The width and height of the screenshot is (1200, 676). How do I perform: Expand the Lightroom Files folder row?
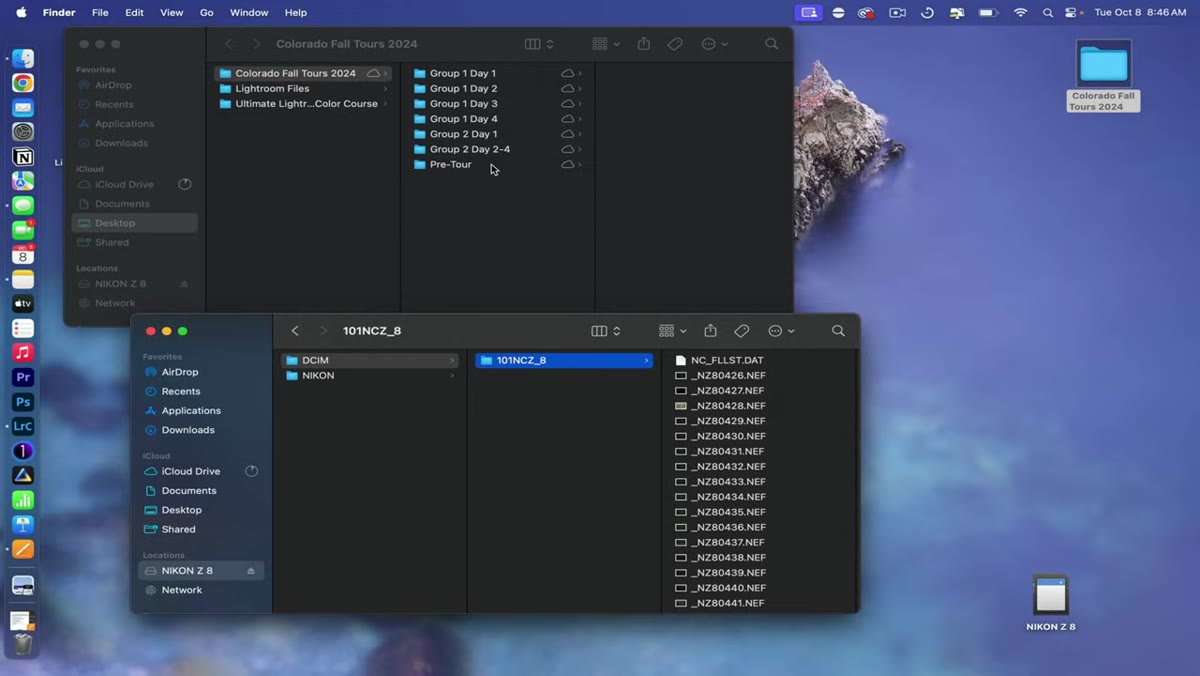(385, 89)
